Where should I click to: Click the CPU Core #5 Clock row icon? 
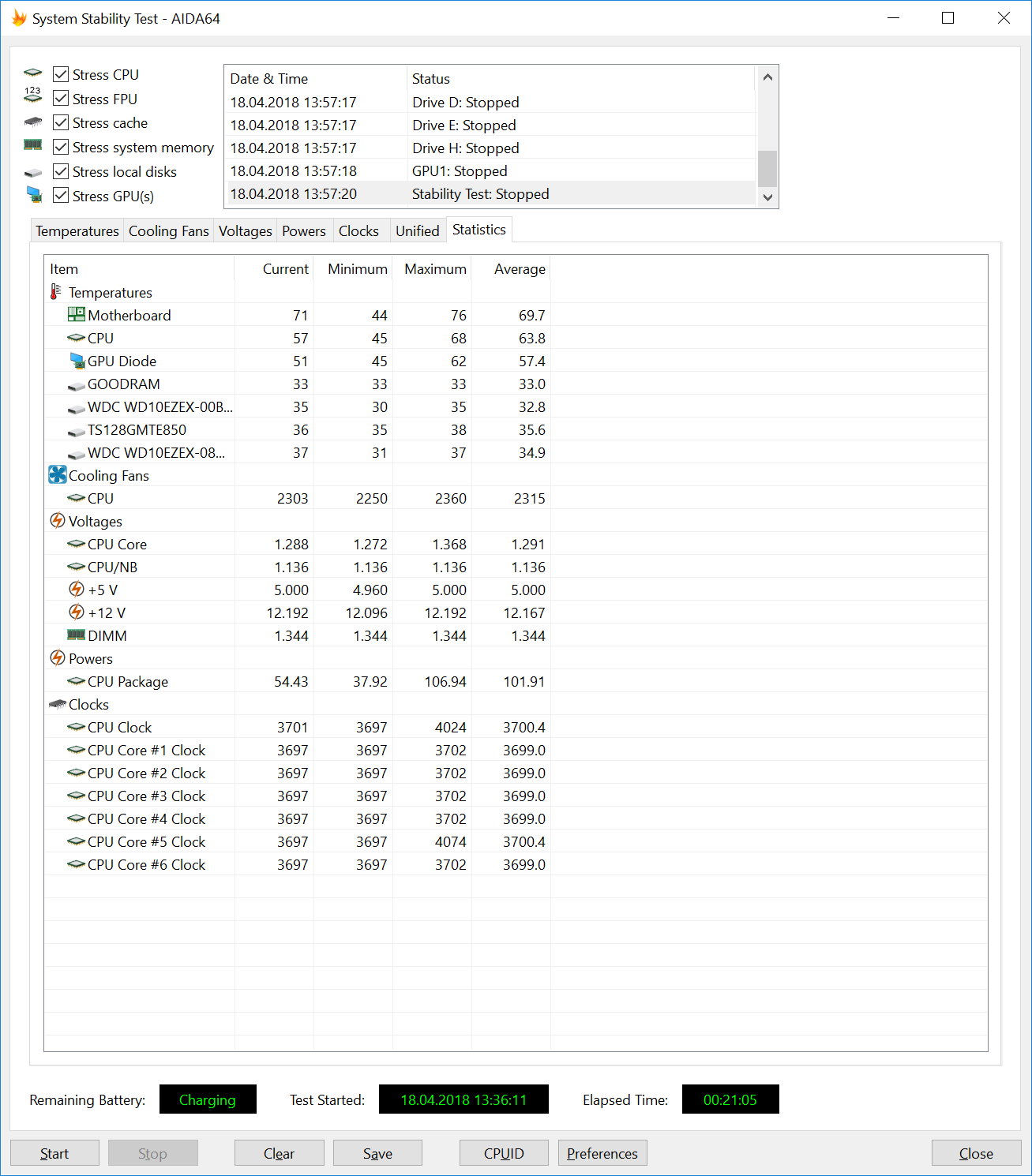click(76, 841)
